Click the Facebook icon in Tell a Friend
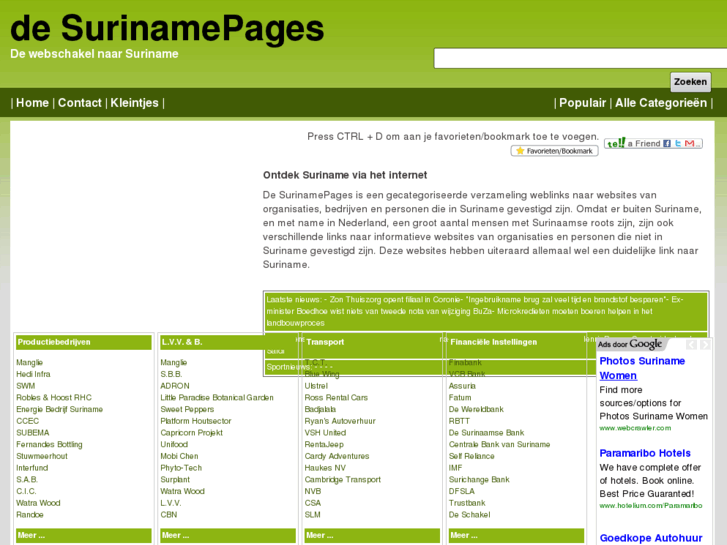This screenshot has width=727, height=545. (667, 143)
